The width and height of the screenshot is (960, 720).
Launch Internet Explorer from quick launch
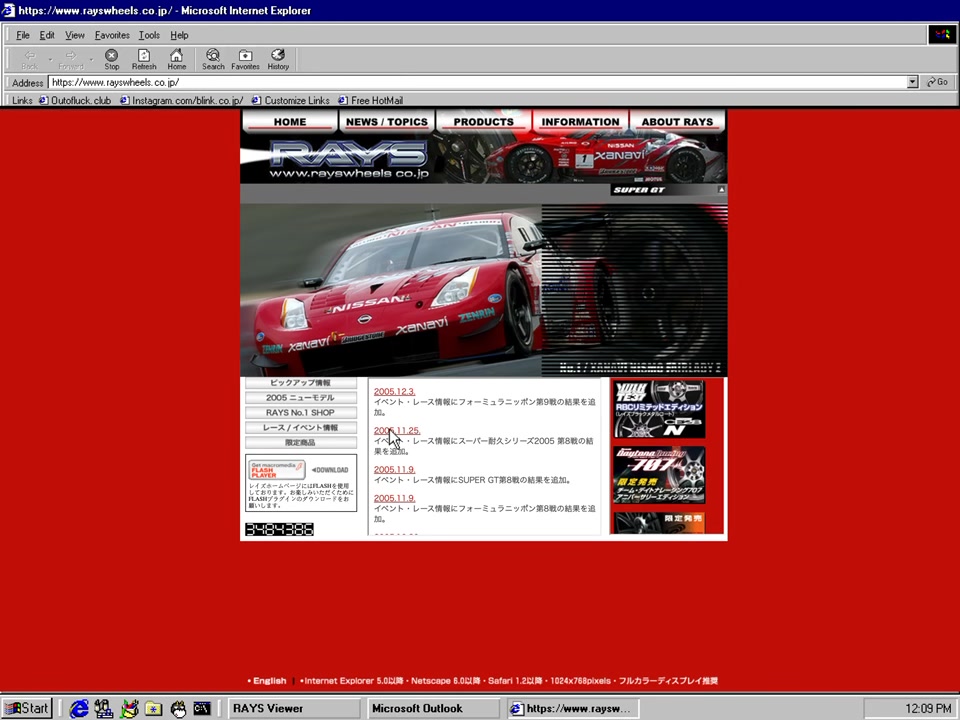point(78,708)
